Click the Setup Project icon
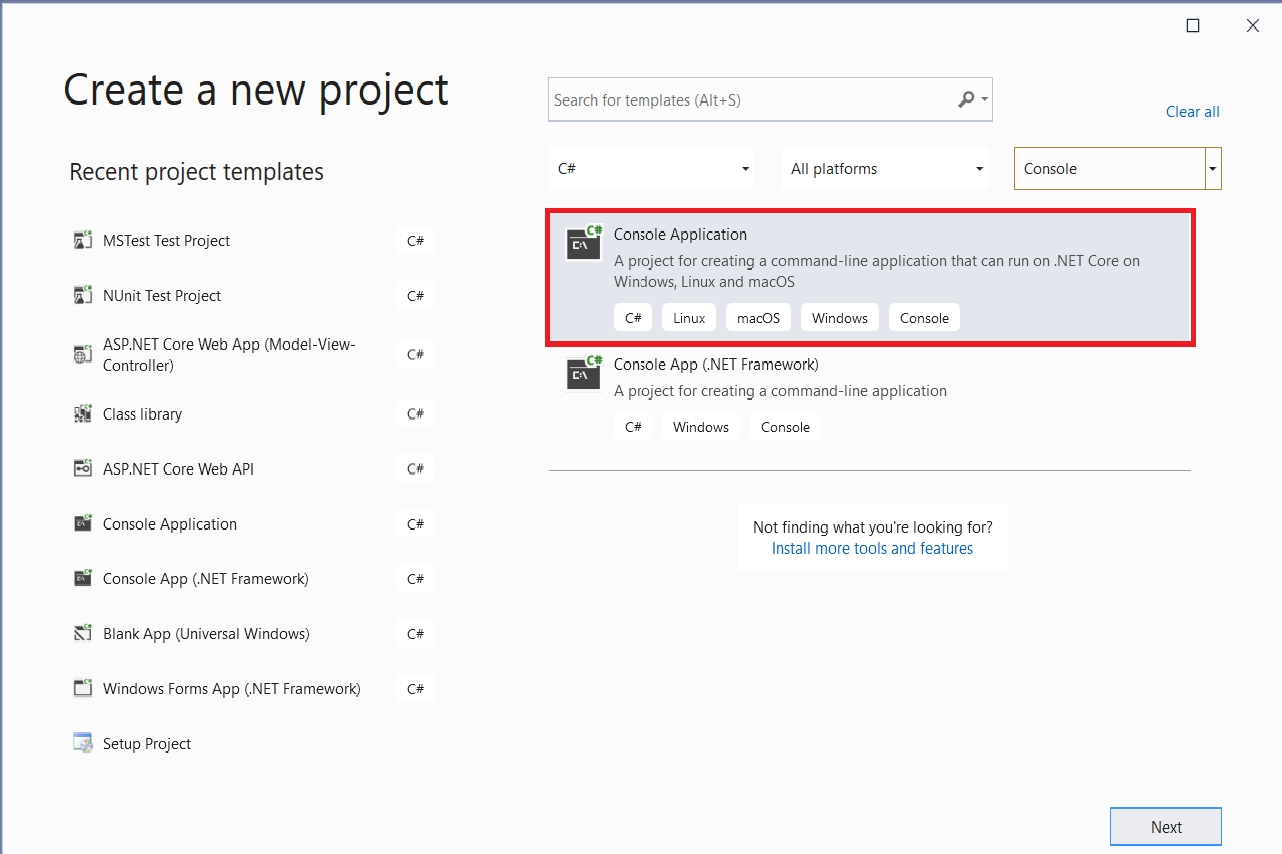Image resolution: width=1282 pixels, height=854 pixels. [83, 743]
